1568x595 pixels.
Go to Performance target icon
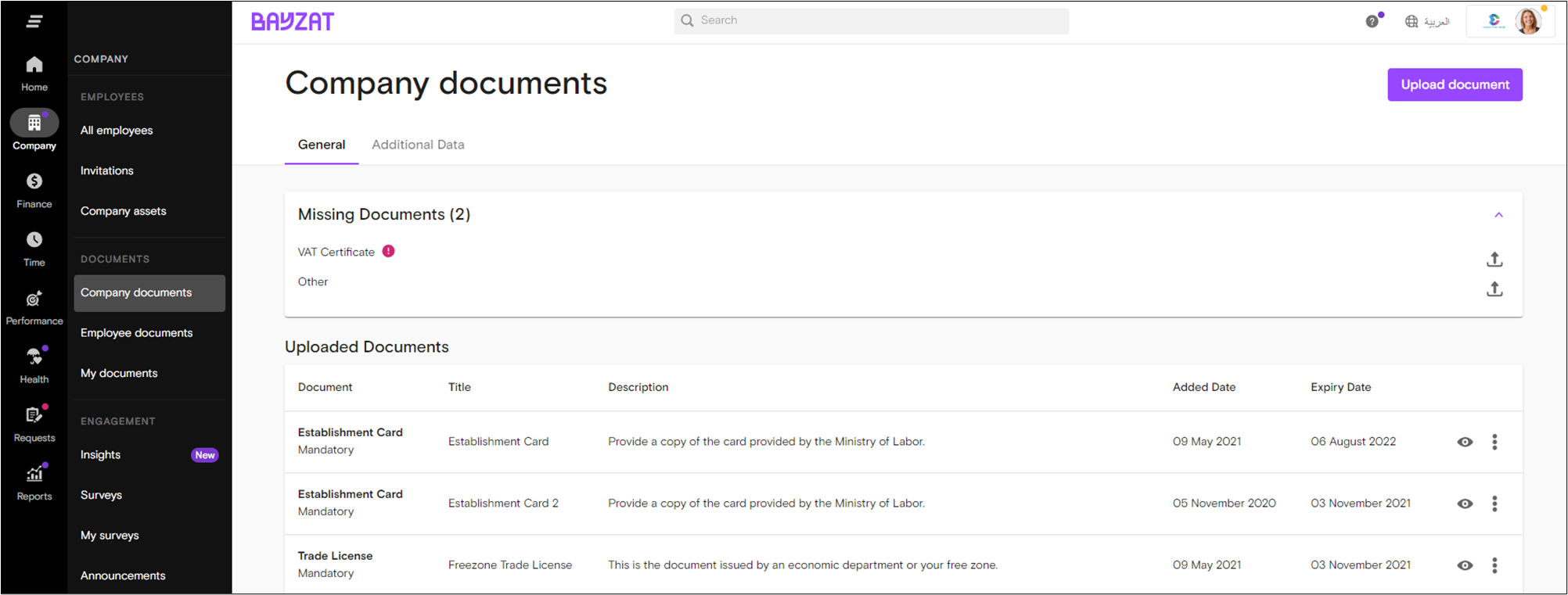point(34,299)
